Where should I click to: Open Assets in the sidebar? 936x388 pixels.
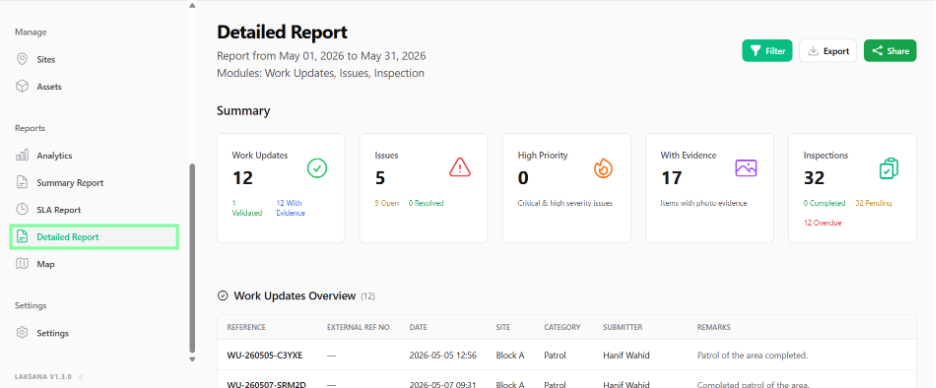(49, 87)
